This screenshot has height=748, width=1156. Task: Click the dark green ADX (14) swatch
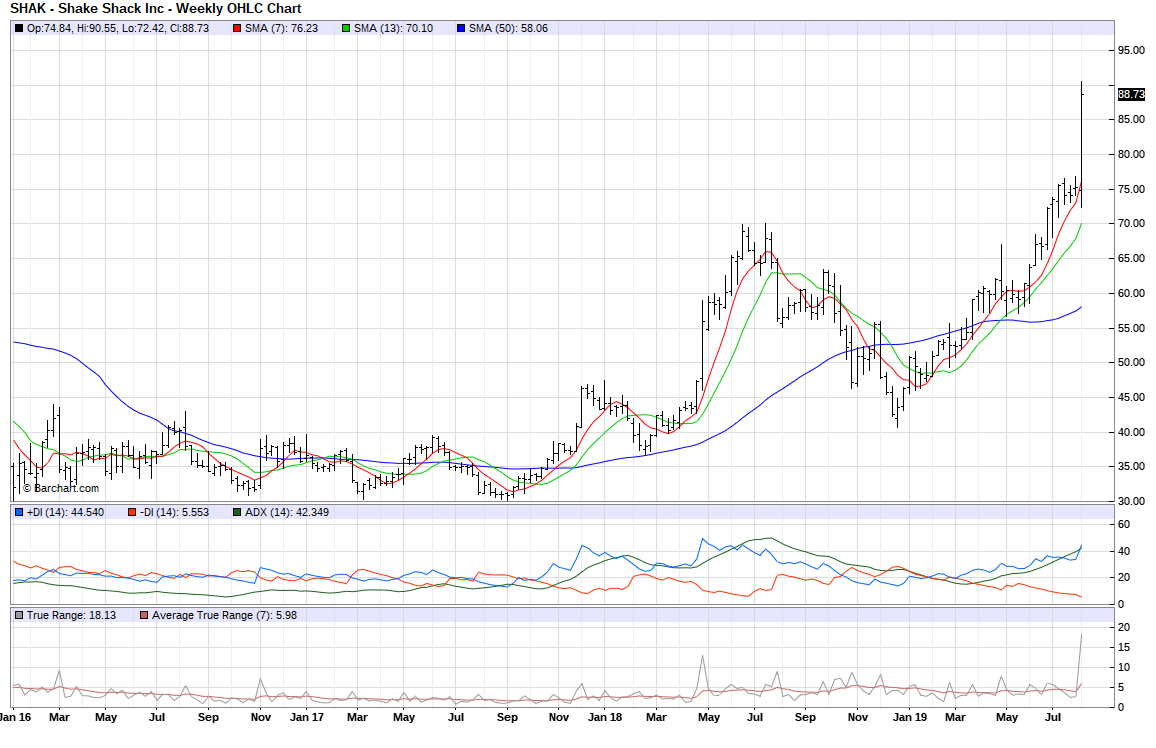(x=237, y=512)
